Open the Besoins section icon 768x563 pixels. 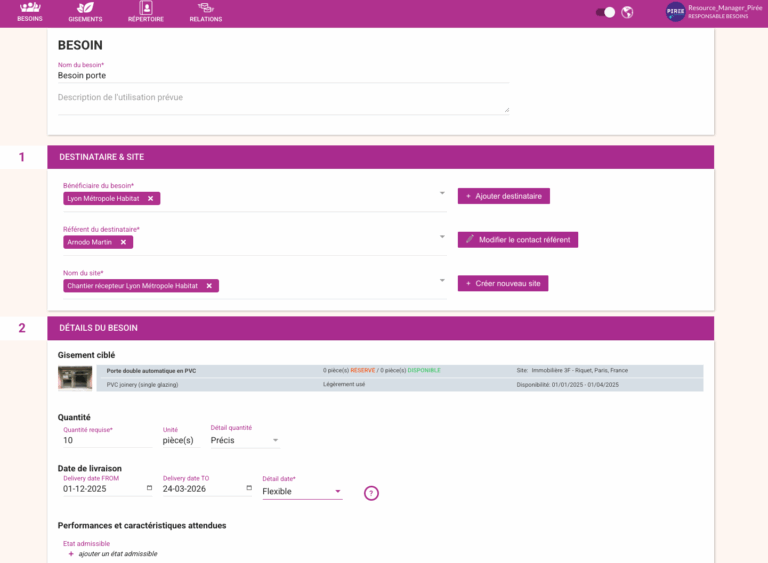coord(30,8)
